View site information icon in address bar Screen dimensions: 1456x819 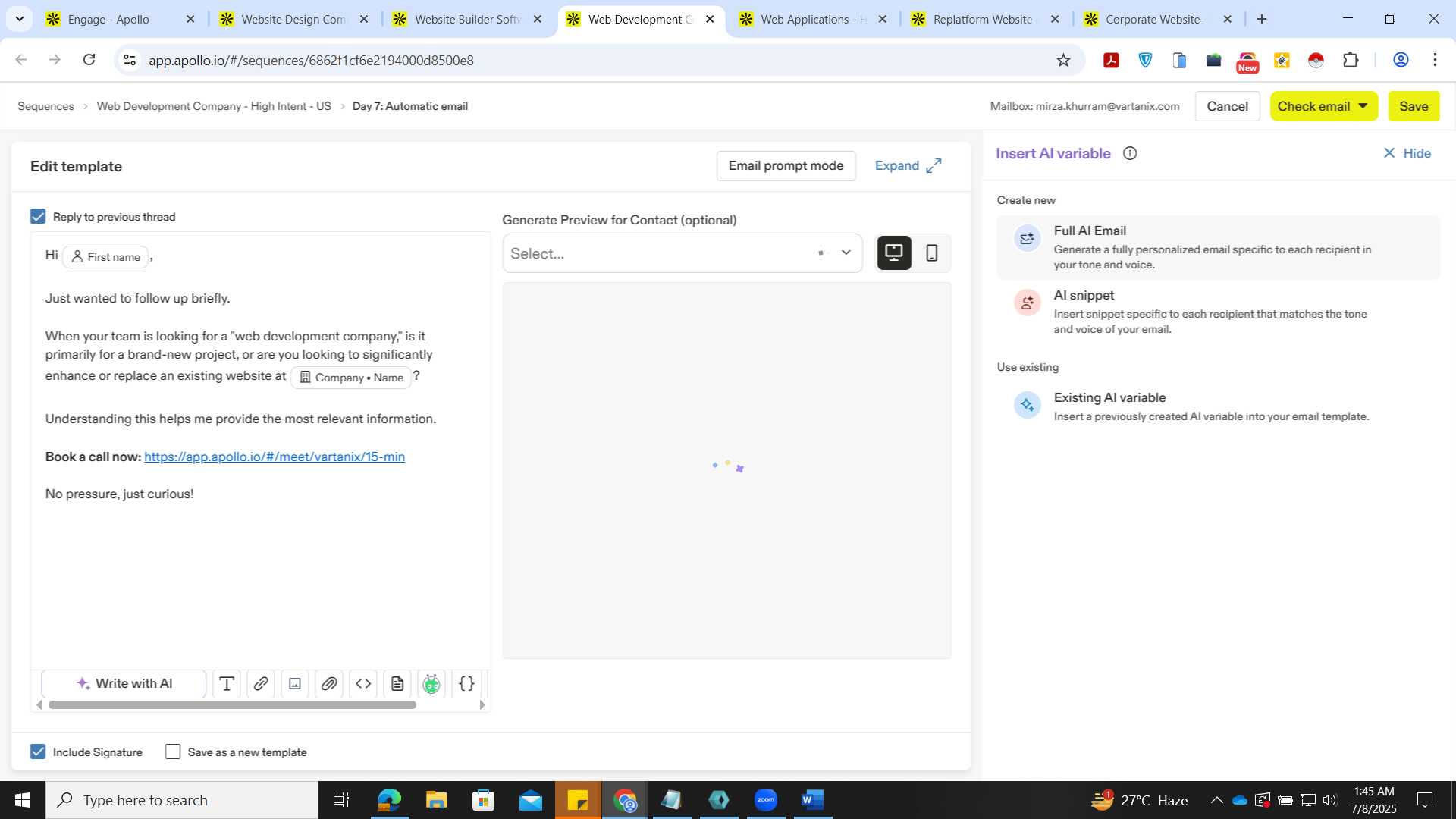click(x=130, y=60)
